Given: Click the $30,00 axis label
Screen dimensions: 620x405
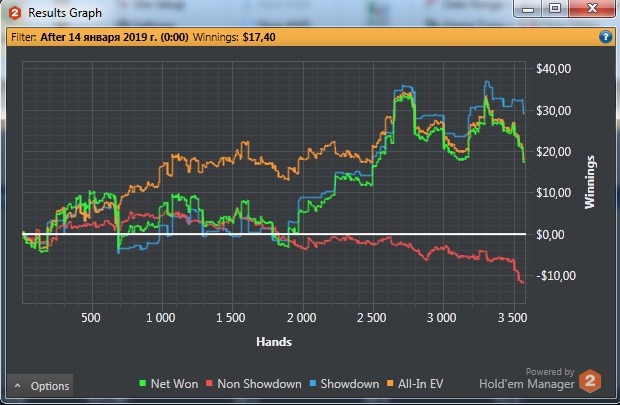Looking at the screenshot, I should (554, 110).
